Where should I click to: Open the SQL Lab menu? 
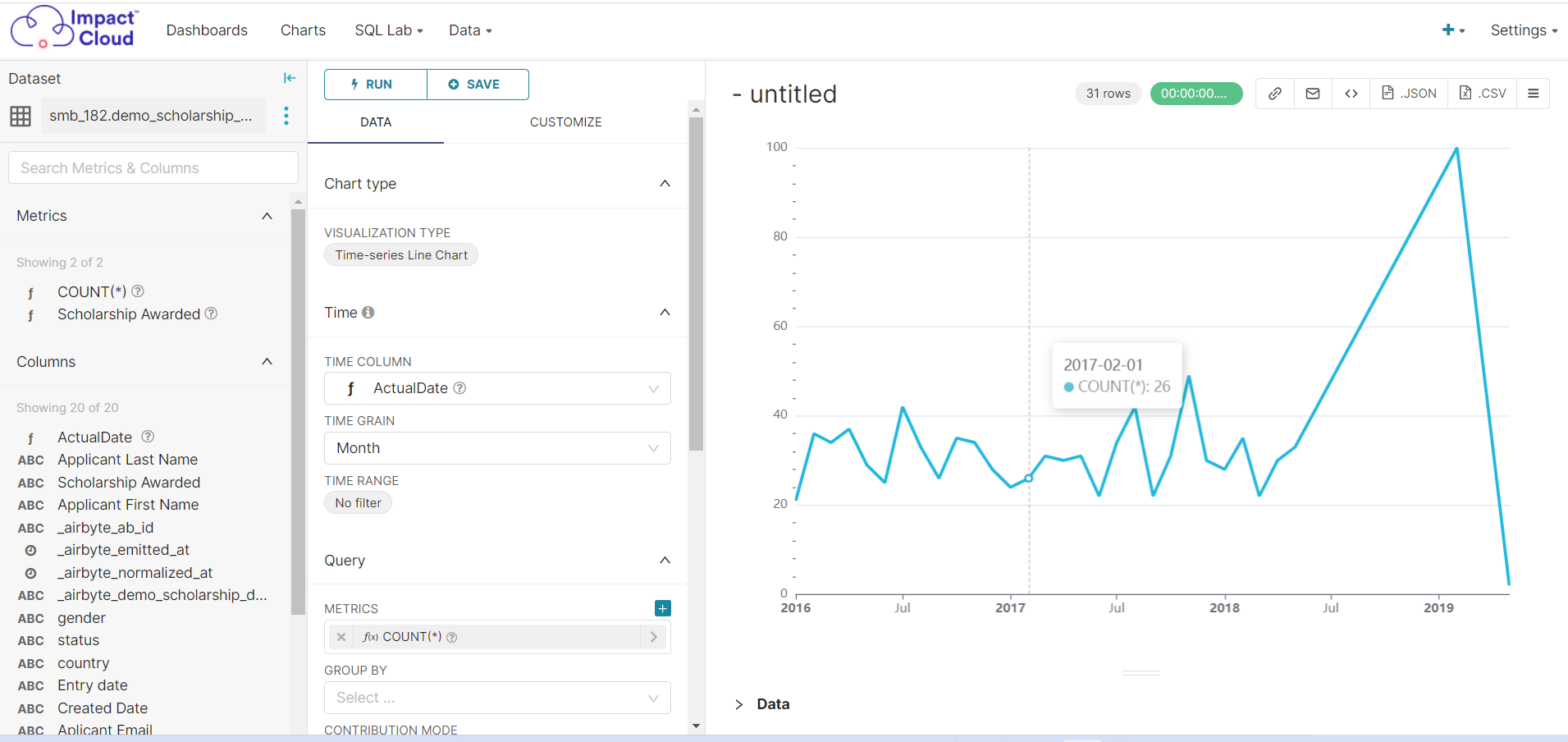coord(388,30)
